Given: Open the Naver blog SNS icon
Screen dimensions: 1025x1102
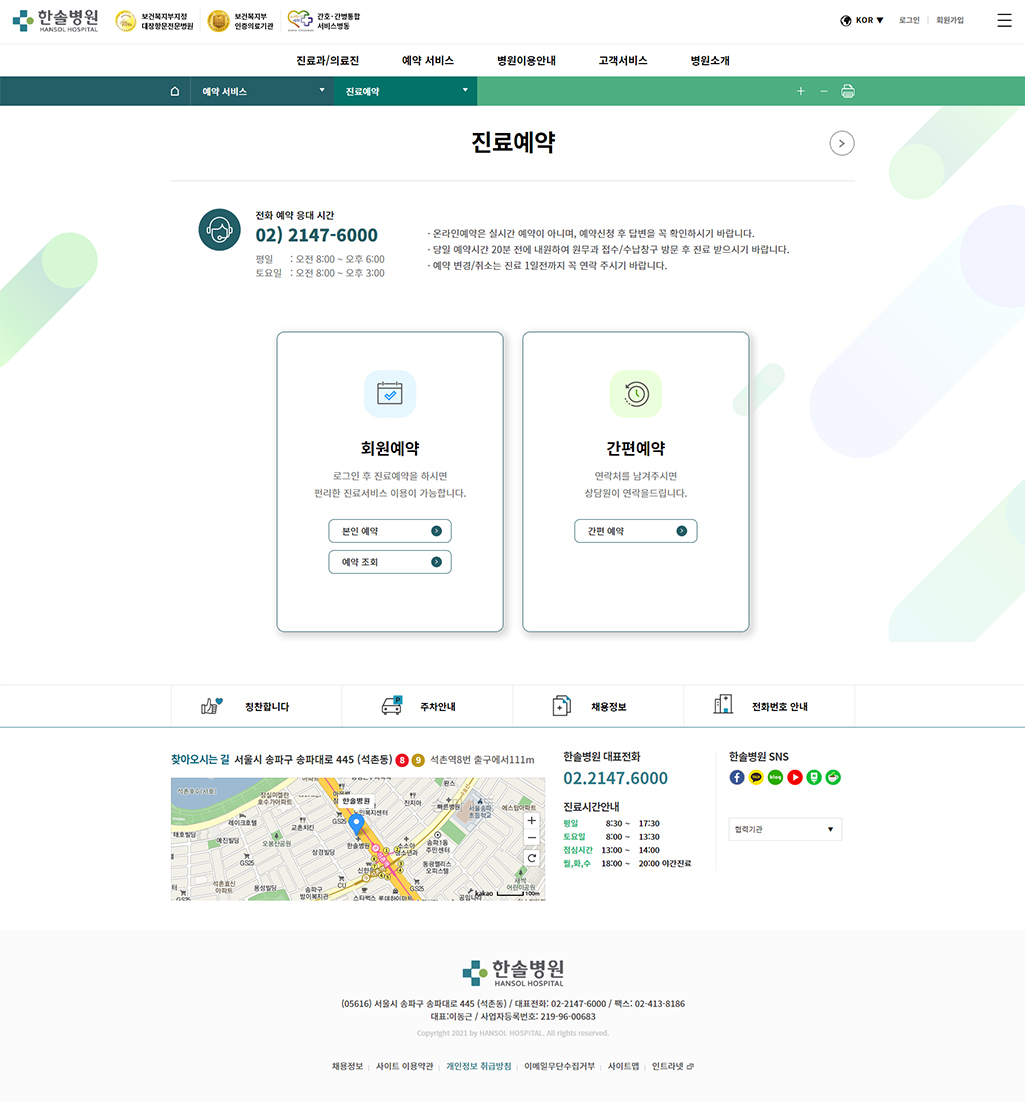Looking at the screenshot, I should [775, 777].
